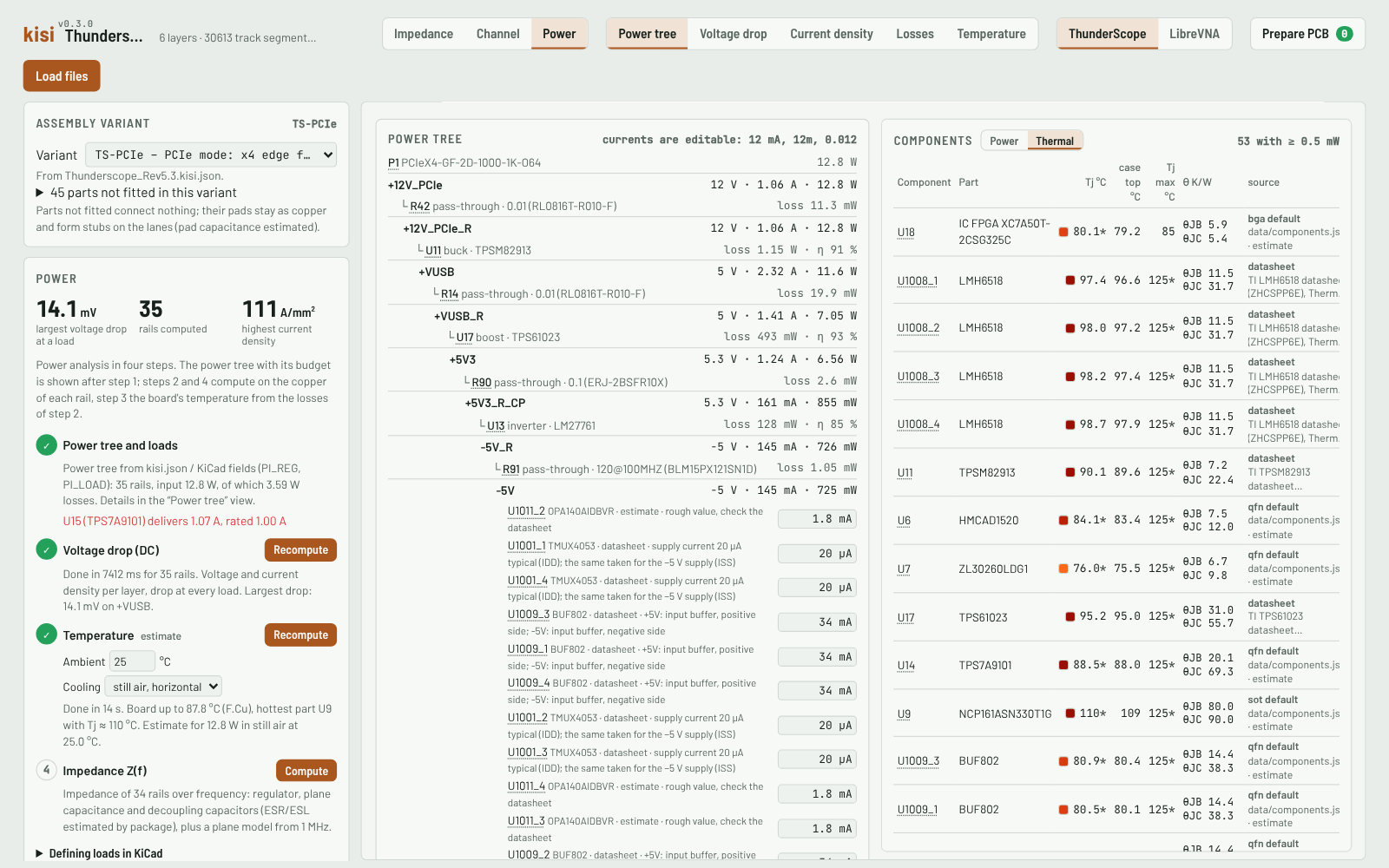1389x868 pixels.
Task: Open the Voltage drop view
Action: coord(734,34)
